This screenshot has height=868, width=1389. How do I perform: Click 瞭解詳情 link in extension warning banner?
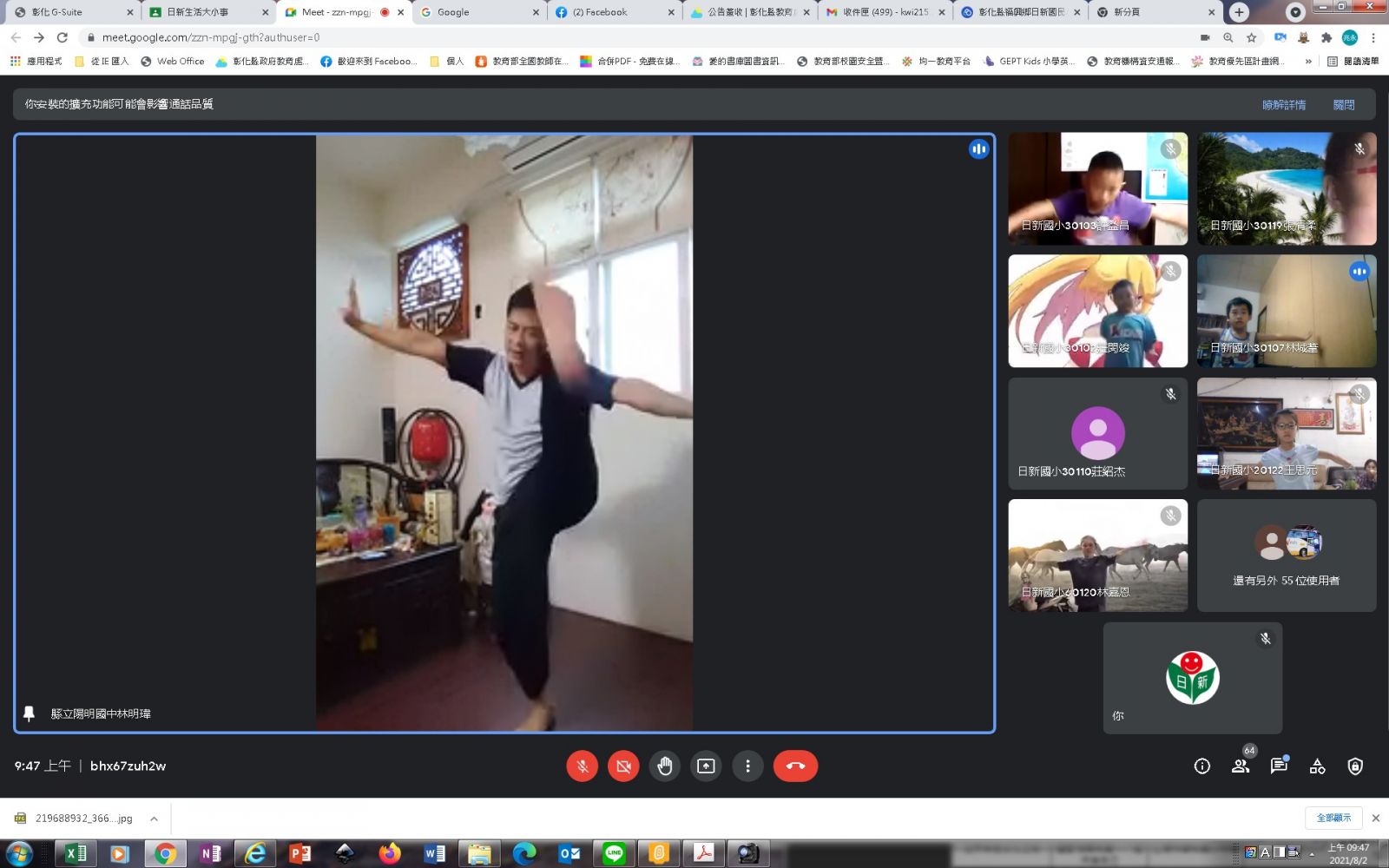(x=1284, y=104)
